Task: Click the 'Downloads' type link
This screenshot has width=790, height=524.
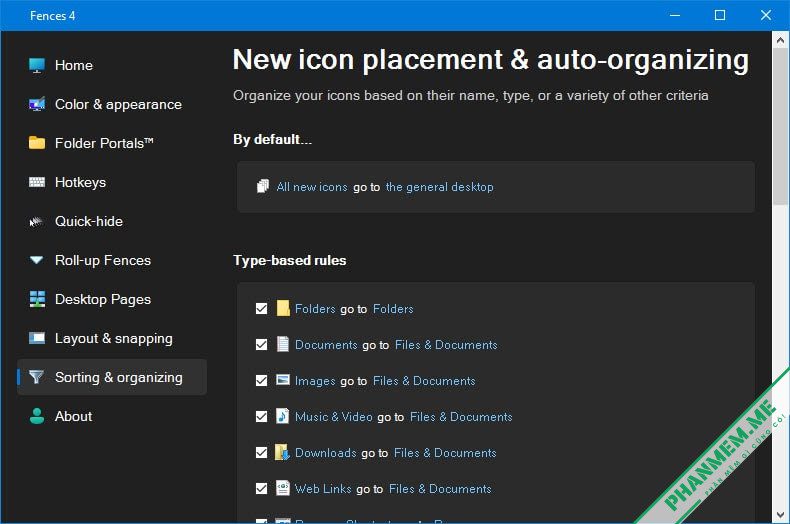Action: click(325, 452)
